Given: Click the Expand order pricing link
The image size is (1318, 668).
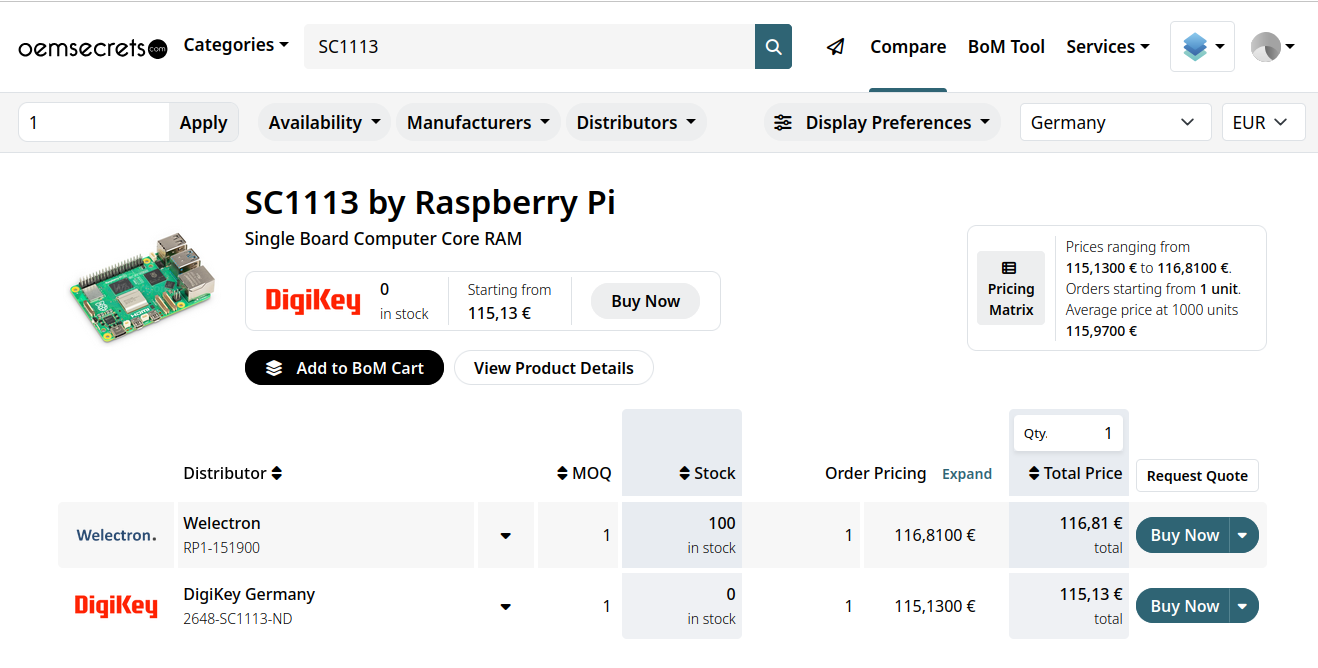Looking at the screenshot, I should point(966,474).
